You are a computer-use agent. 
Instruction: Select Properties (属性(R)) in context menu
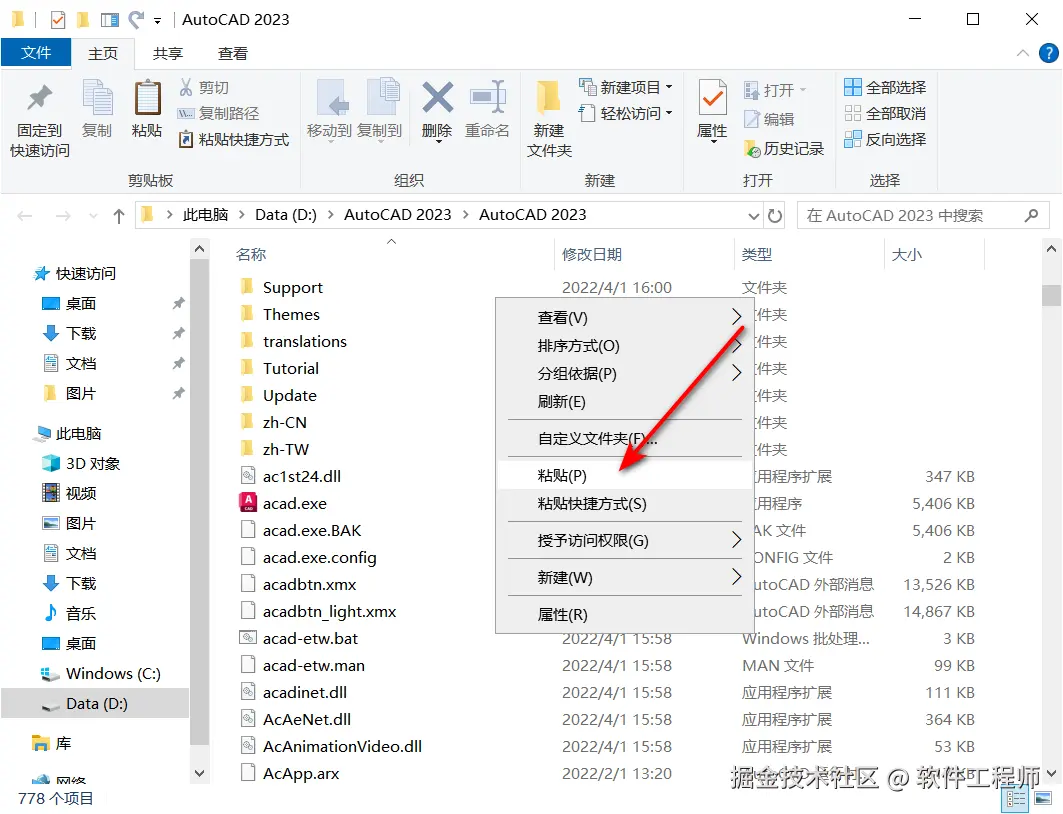pyautogui.click(x=625, y=615)
